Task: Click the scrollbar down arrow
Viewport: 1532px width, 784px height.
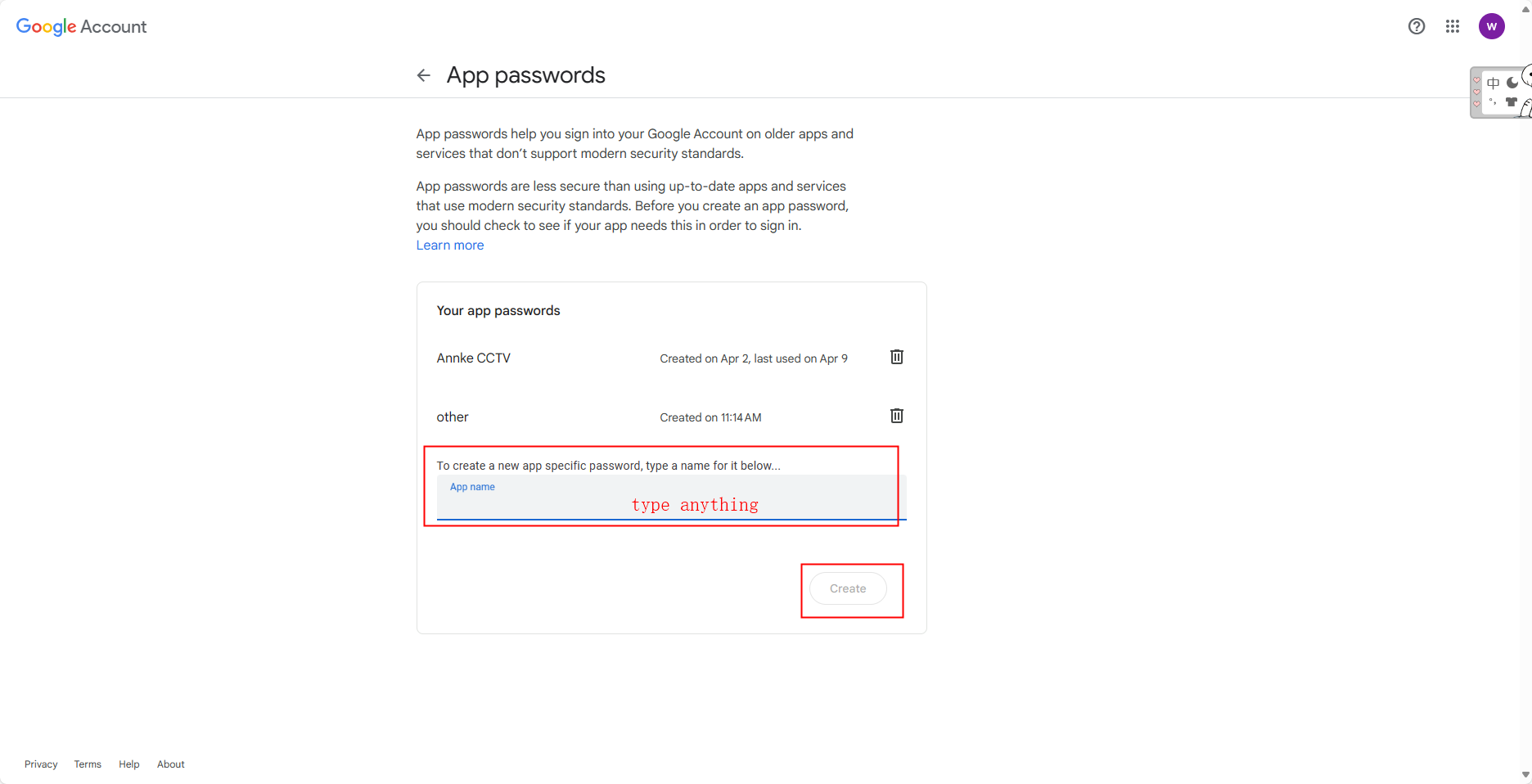Action: (x=1525, y=775)
